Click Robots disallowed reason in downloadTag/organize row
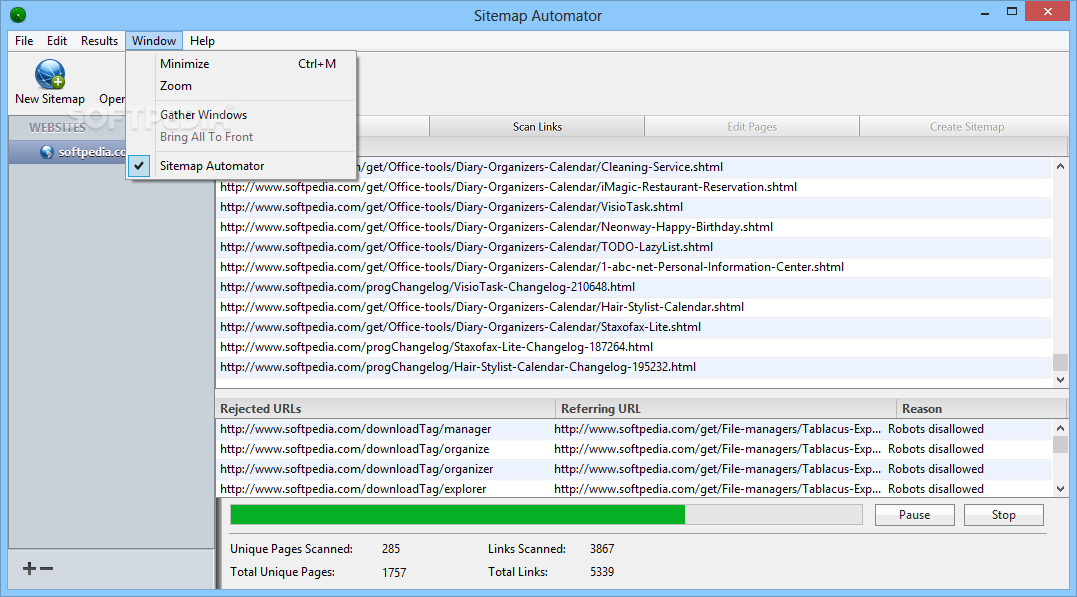 (936, 449)
